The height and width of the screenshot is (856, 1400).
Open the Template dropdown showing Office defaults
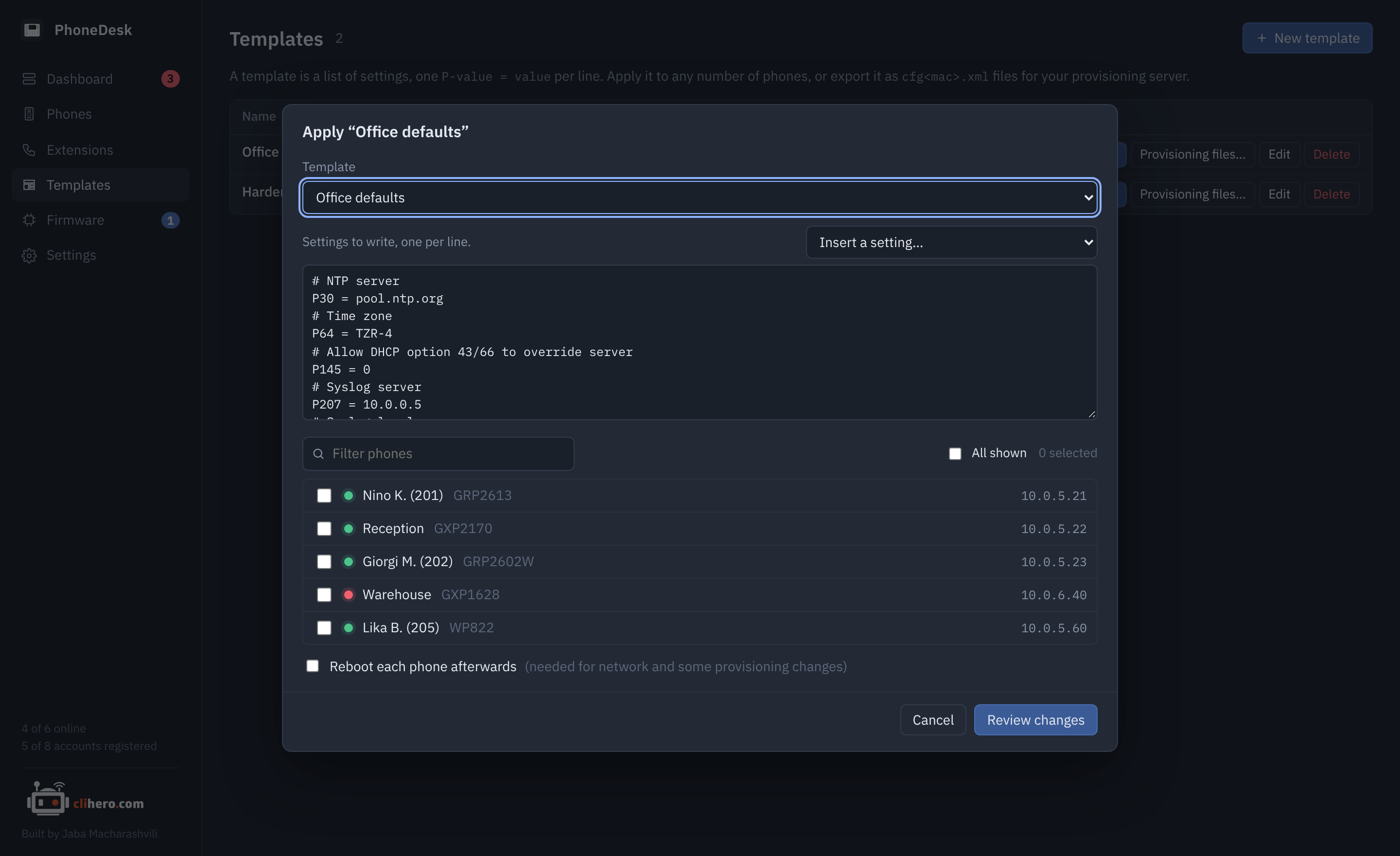[x=700, y=197]
